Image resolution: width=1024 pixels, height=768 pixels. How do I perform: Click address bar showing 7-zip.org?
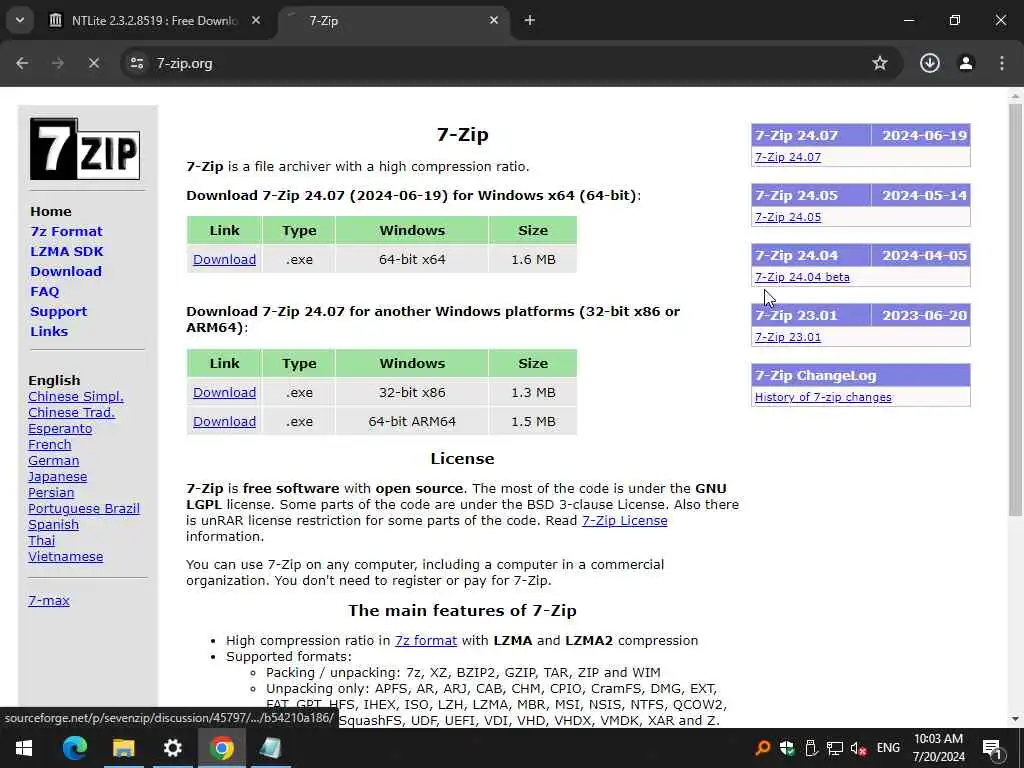(184, 63)
